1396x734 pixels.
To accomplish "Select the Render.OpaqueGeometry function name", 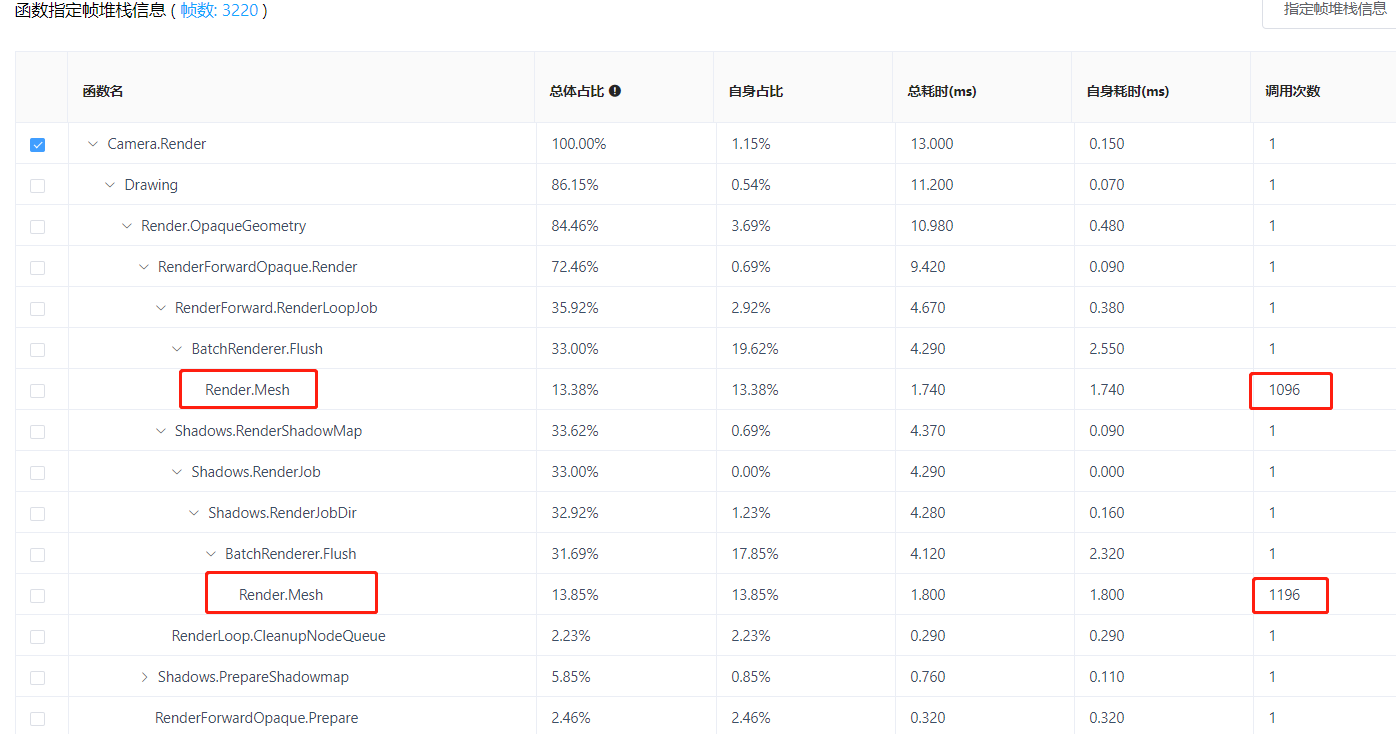I will point(224,226).
